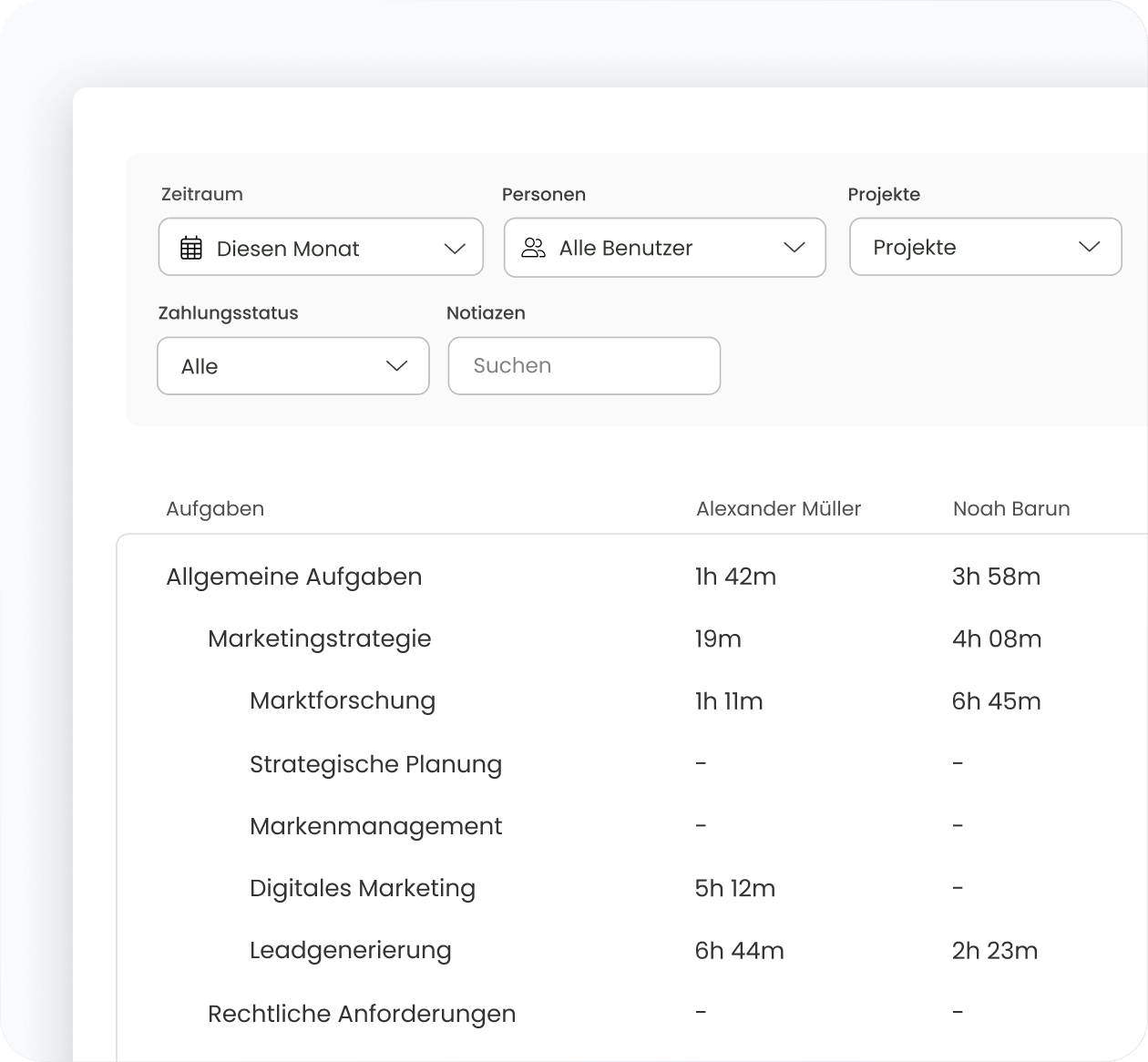Select the Leadgenerierung subtask
The height and width of the screenshot is (1062, 1148).
(350, 950)
